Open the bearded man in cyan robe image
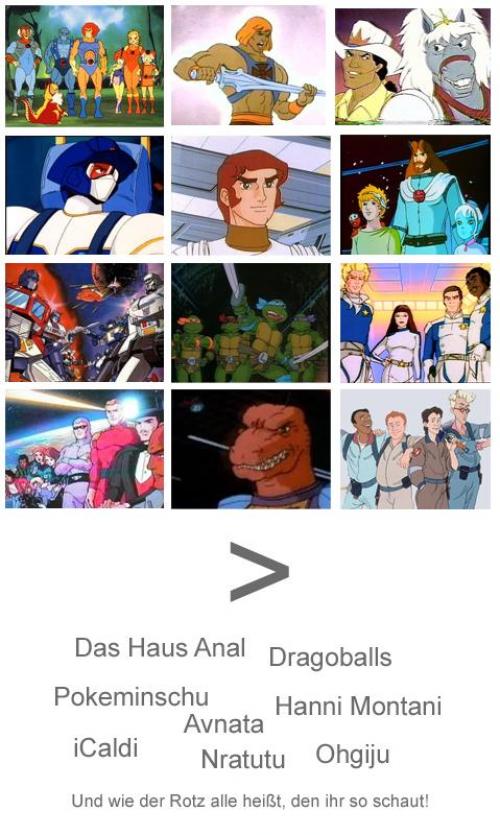Screen dimensions: 500x835 click(415, 194)
